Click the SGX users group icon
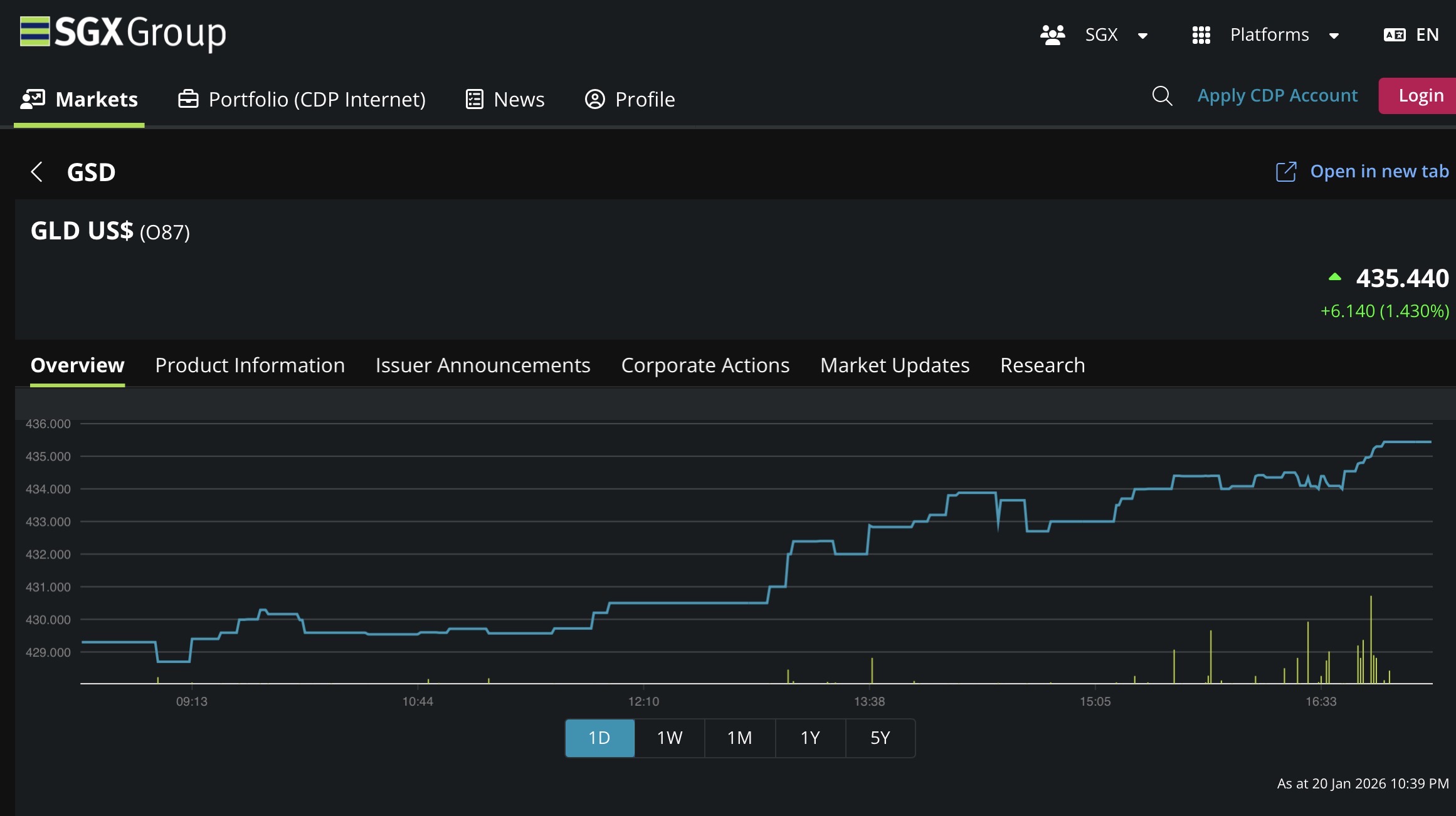The image size is (1456, 816). coord(1052,35)
